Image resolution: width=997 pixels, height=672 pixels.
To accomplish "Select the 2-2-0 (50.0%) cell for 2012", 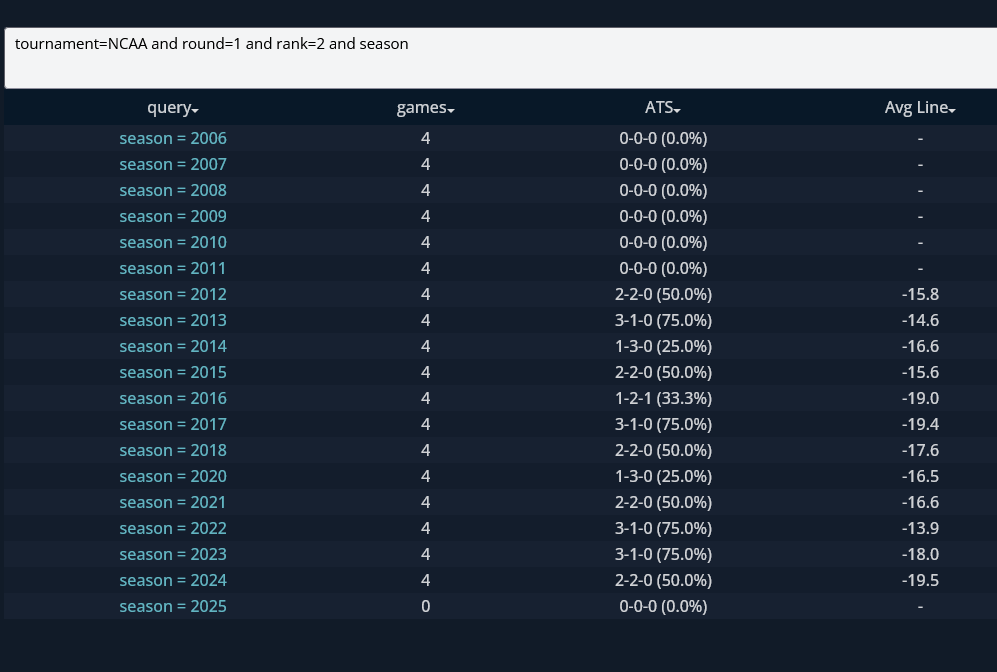I will pos(663,294).
